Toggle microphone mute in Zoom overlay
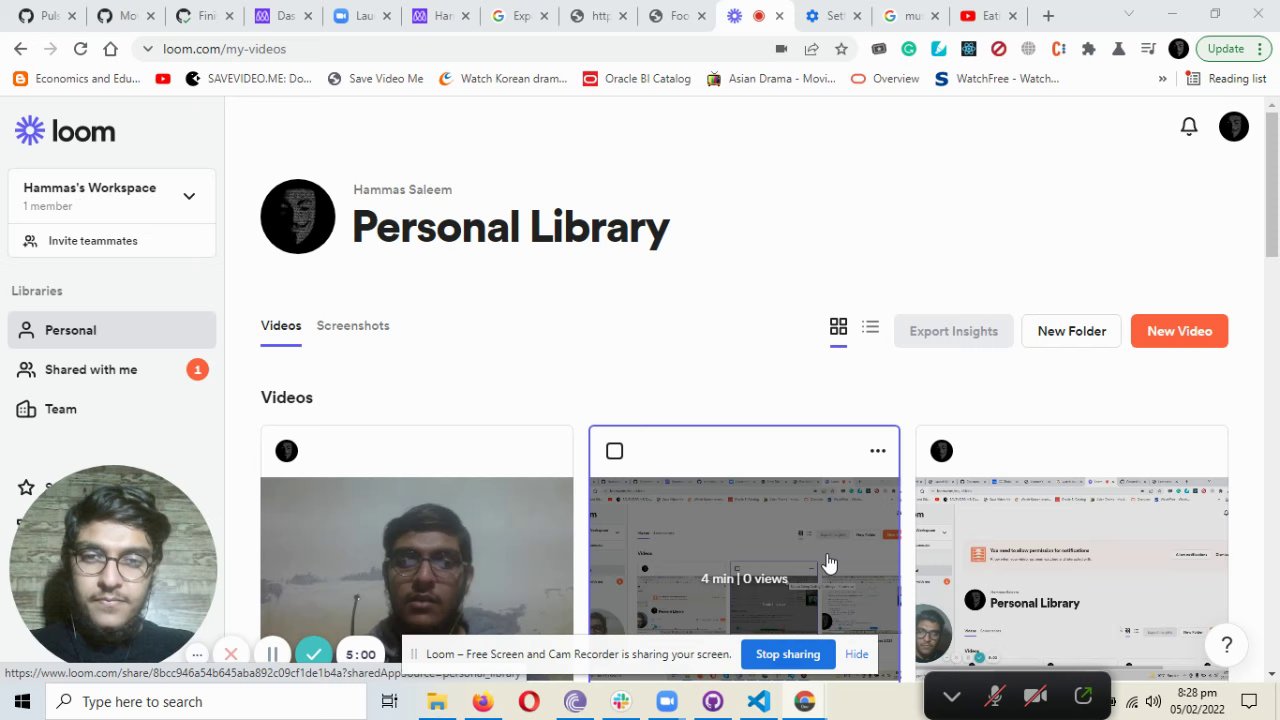 point(994,696)
